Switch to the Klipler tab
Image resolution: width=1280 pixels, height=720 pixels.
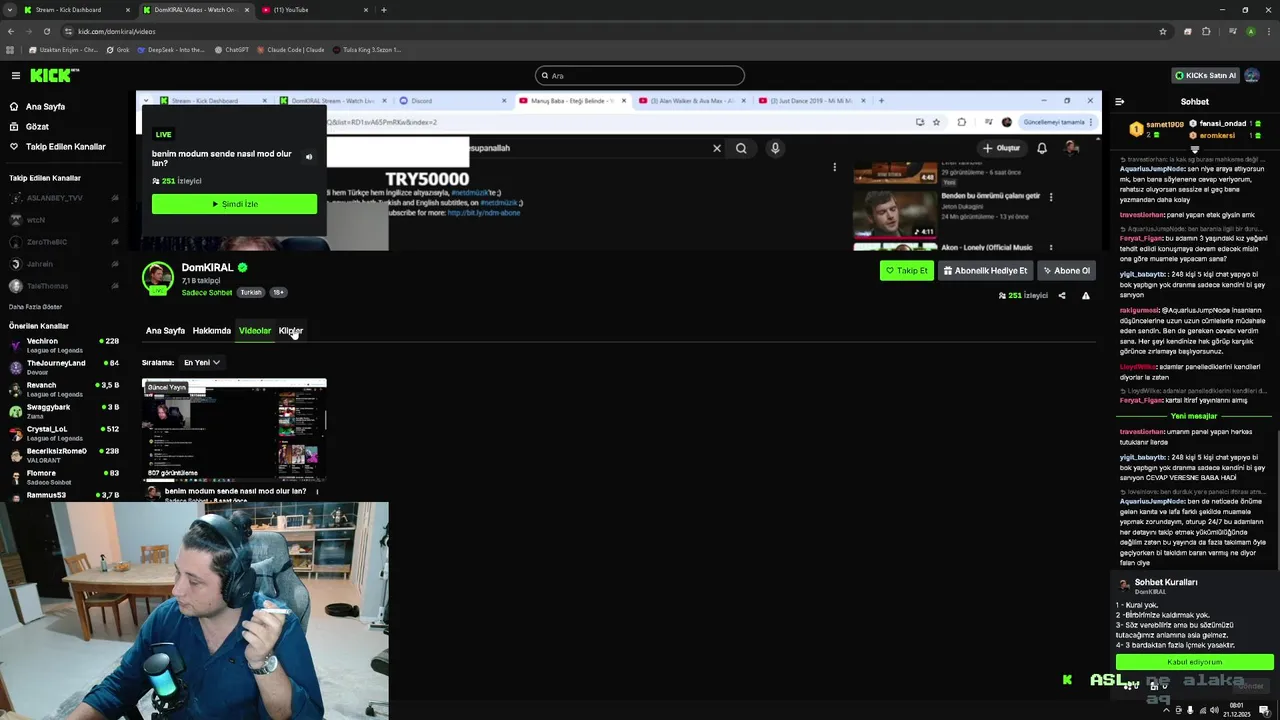pos(291,331)
